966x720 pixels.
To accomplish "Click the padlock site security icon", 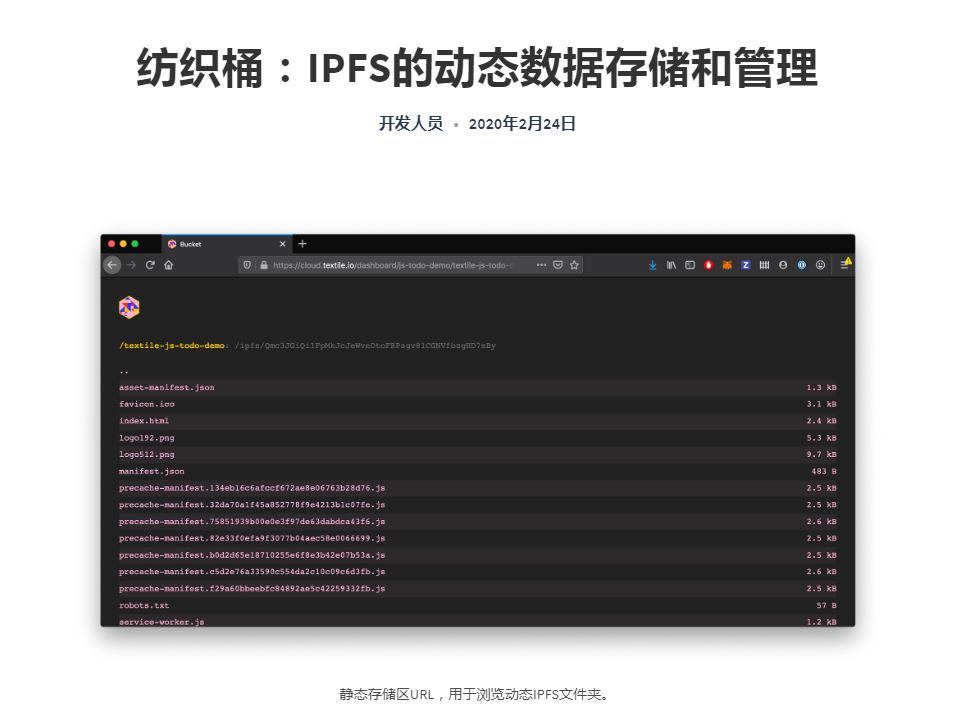I will [264, 265].
